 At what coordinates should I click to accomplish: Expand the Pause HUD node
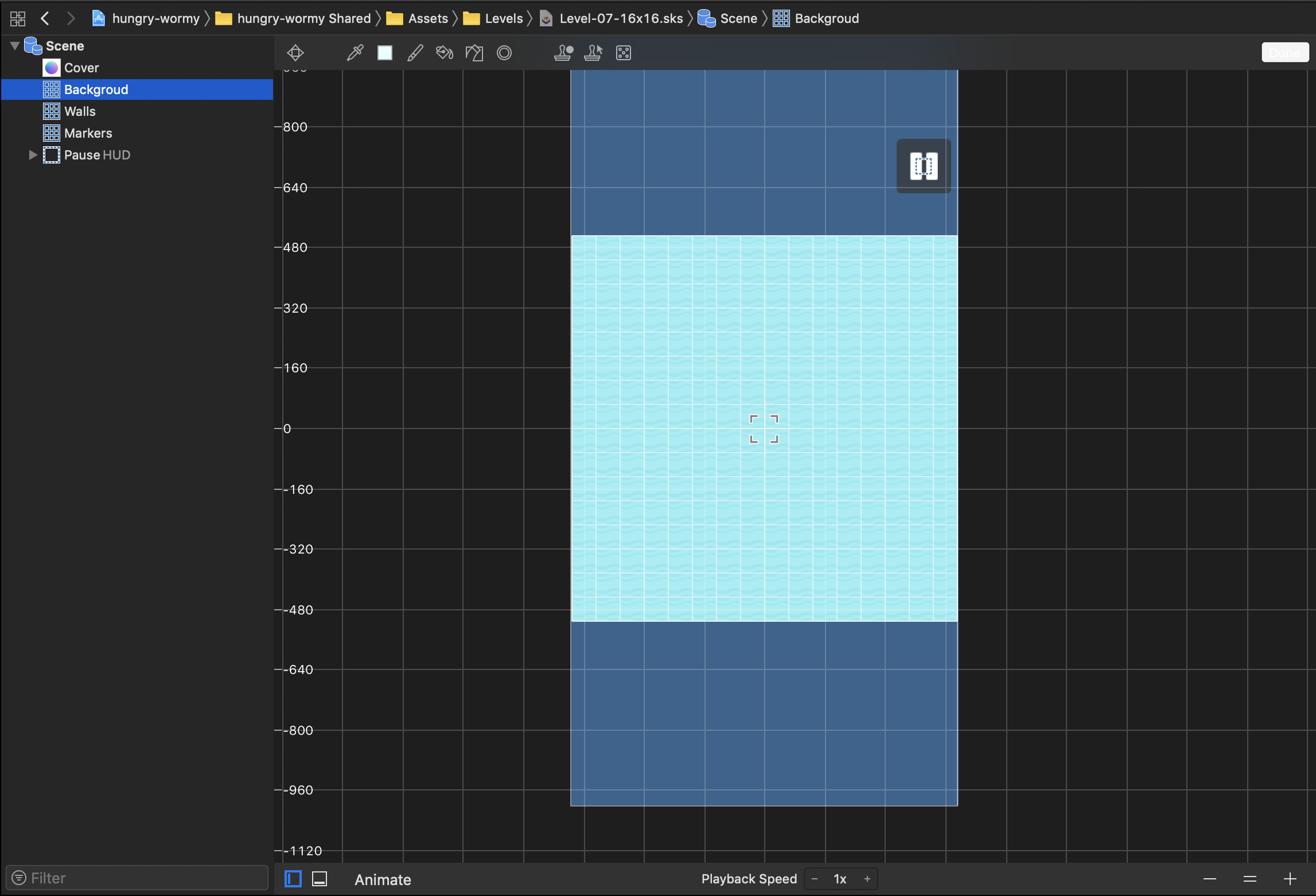point(33,155)
